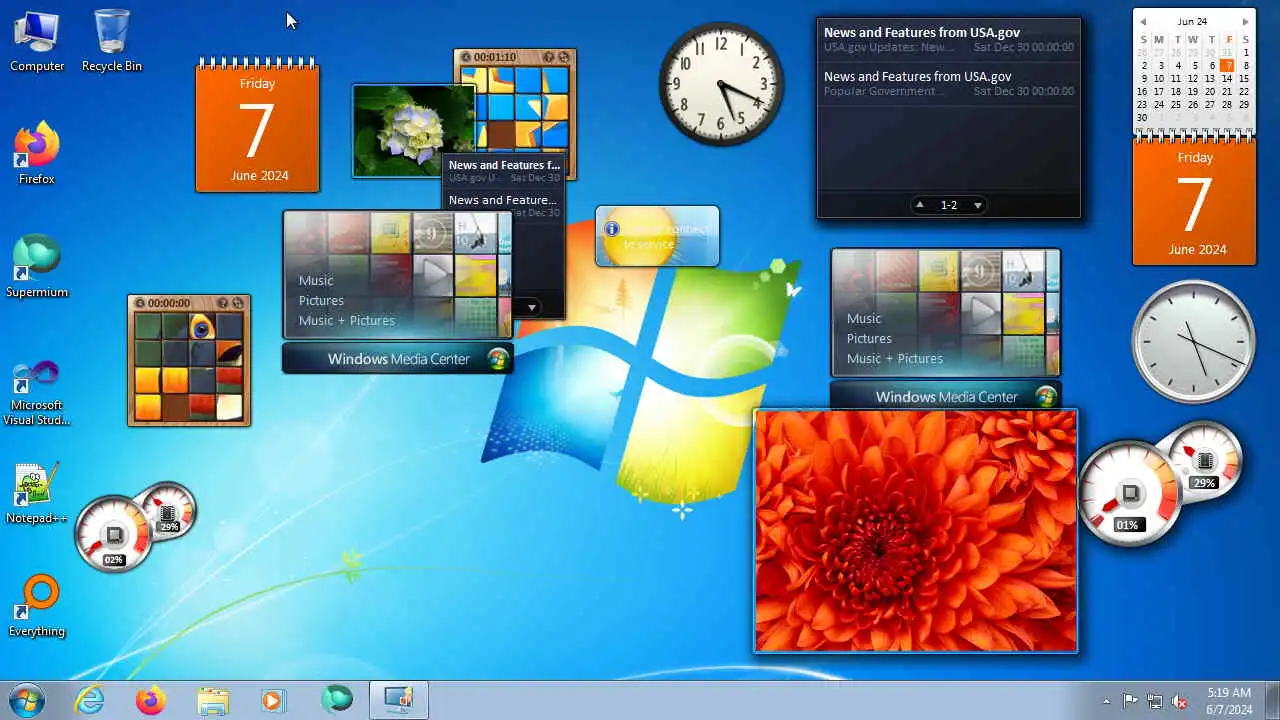Click the taskbar clock showing 5:19 AM
Image resolution: width=1280 pixels, height=720 pixels.
point(1229,701)
